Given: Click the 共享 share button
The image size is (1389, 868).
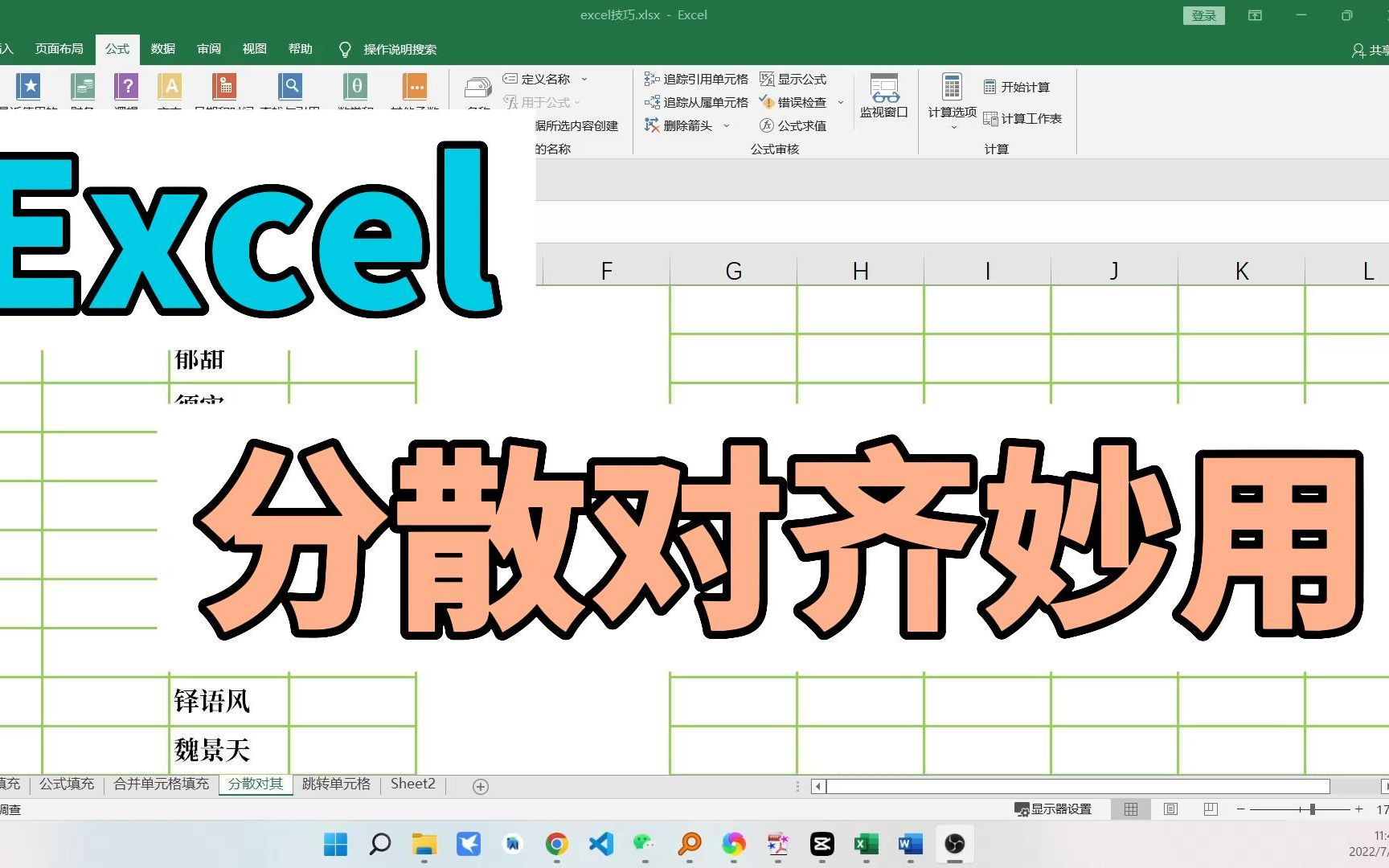Looking at the screenshot, I should pyautogui.click(x=1371, y=50).
